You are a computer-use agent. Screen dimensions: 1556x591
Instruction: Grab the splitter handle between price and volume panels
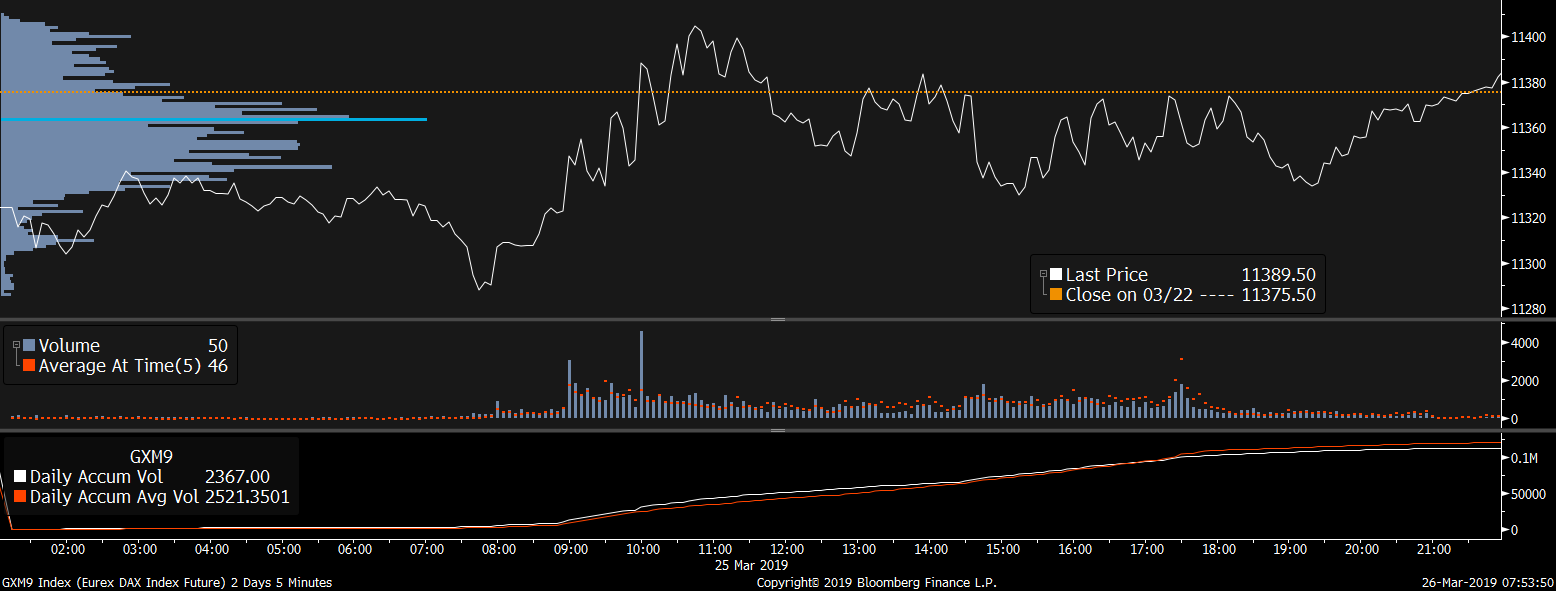pyautogui.click(x=777, y=320)
